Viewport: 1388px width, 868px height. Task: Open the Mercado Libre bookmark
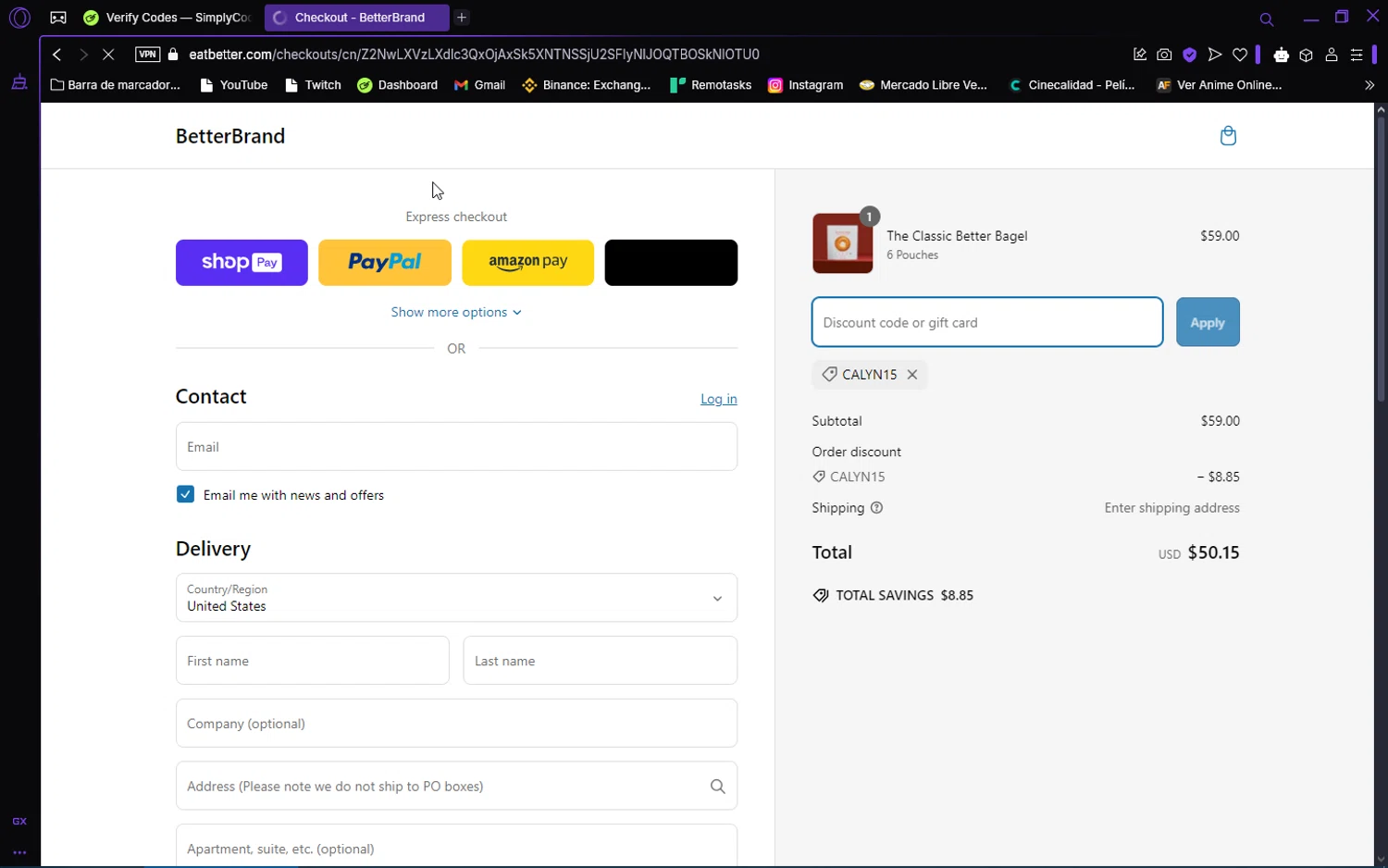coord(923,85)
